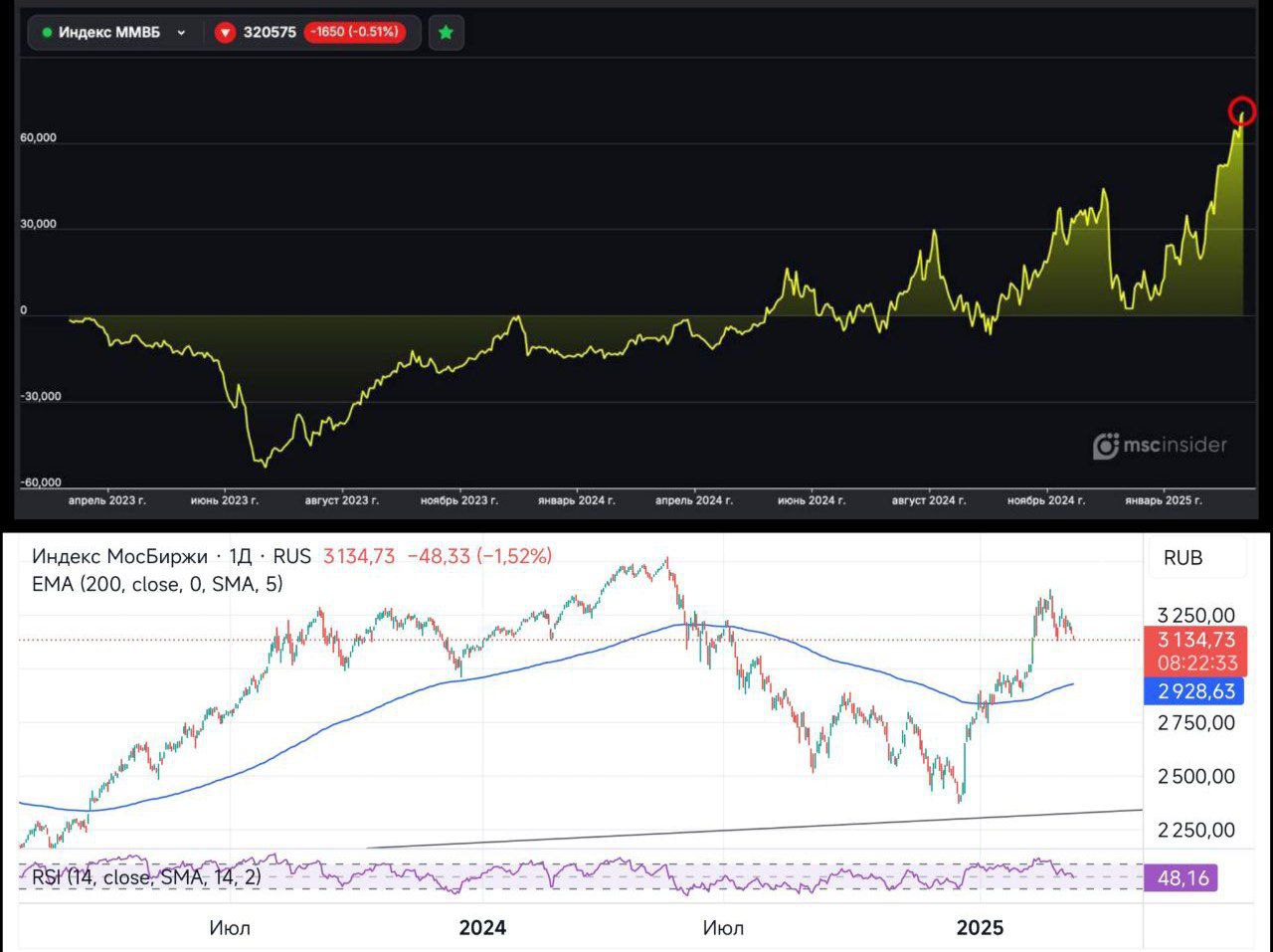
Task: Click the 60,000 y-axis label
Action: coord(38,138)
